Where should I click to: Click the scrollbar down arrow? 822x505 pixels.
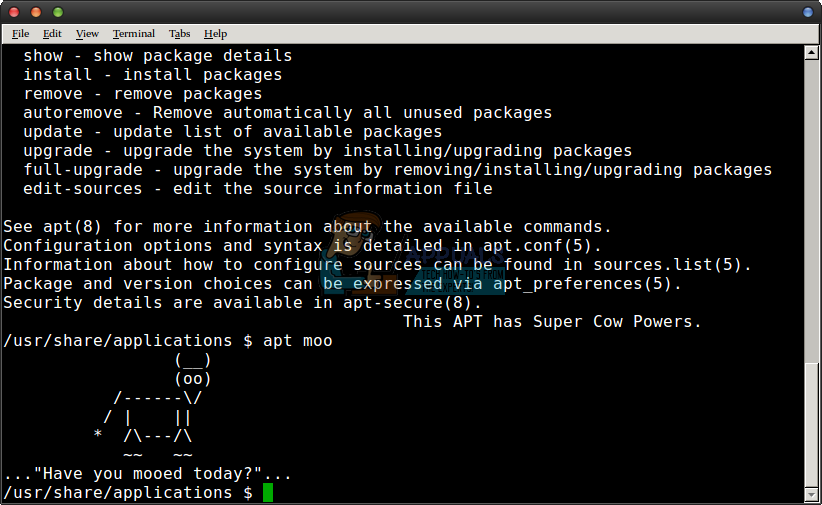point(812,495)
